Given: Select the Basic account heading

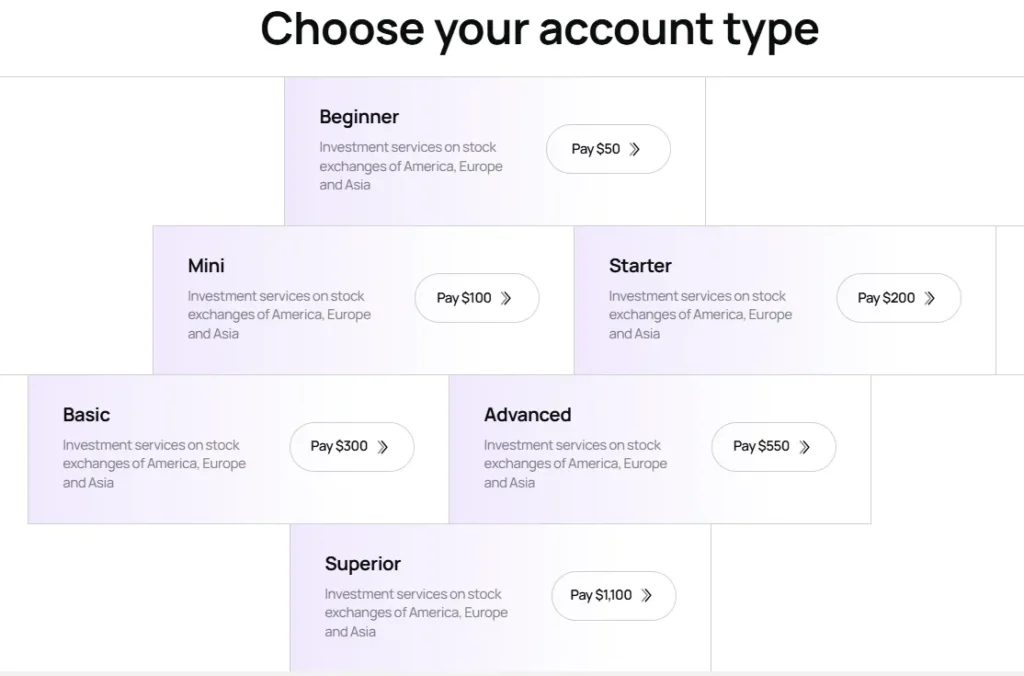Looking at the screenshot, I should [86, 415].
